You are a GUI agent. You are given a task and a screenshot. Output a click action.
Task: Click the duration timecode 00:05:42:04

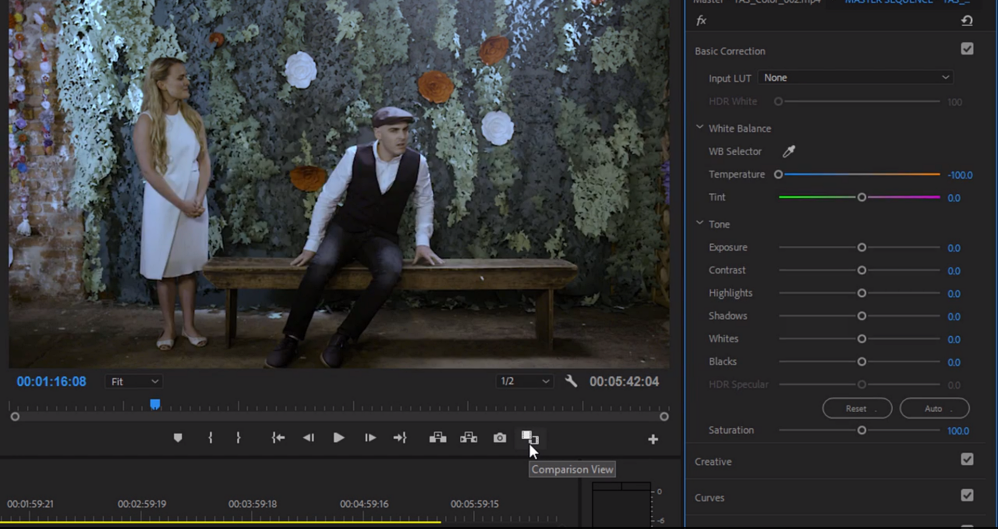624,381
